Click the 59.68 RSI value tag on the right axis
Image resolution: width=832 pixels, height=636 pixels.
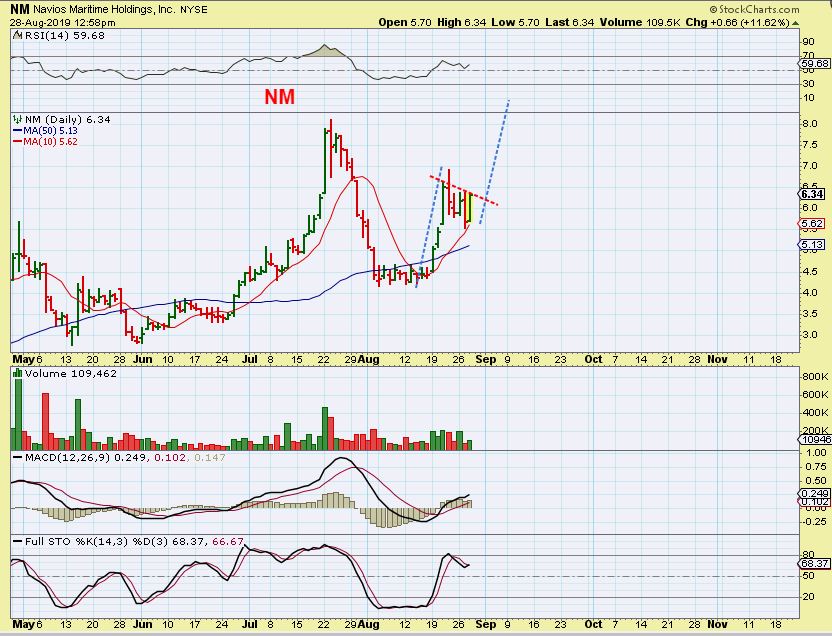[814, 63]
